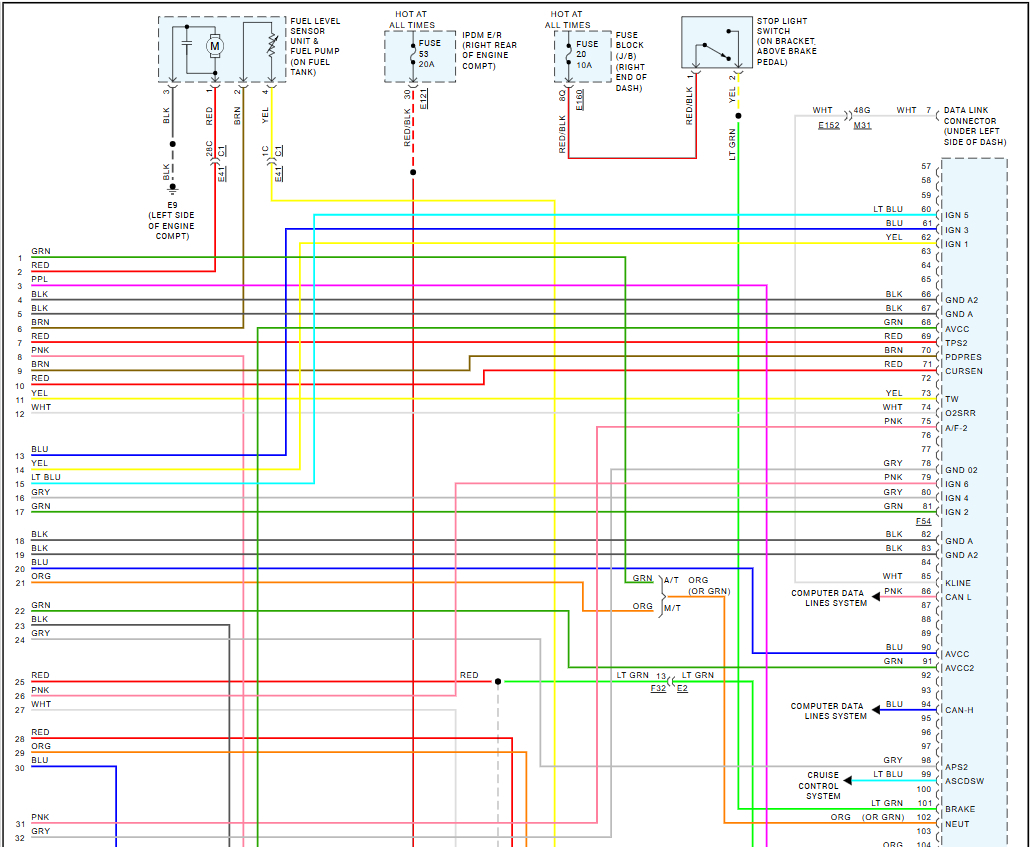Click the PPL wire label on row 3

pyautogui.click(x=40, y=279)
